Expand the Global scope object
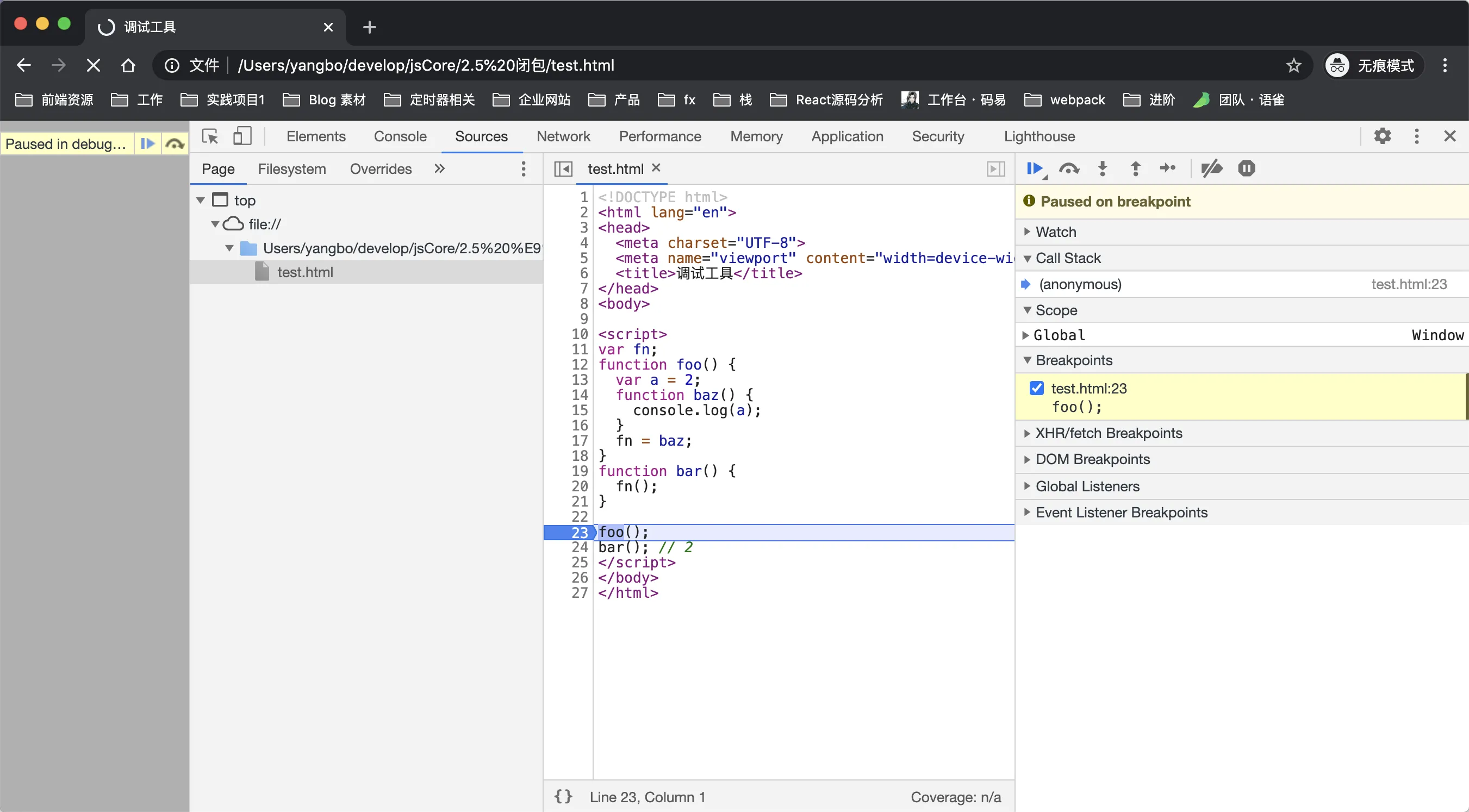Image resolution: width=1469 pixels, height=812 pixels. [1025, 335]
